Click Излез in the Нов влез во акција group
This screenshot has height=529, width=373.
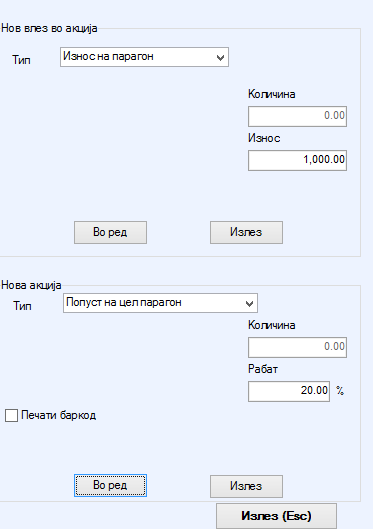point(246,232)
